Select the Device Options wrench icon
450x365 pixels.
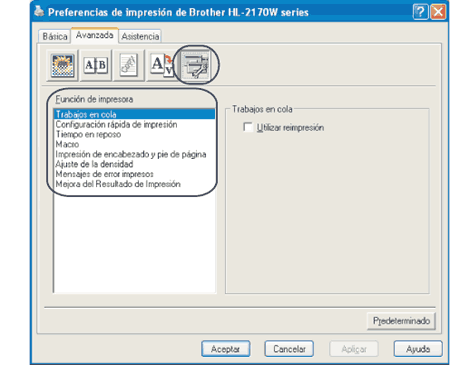[196, 65]
